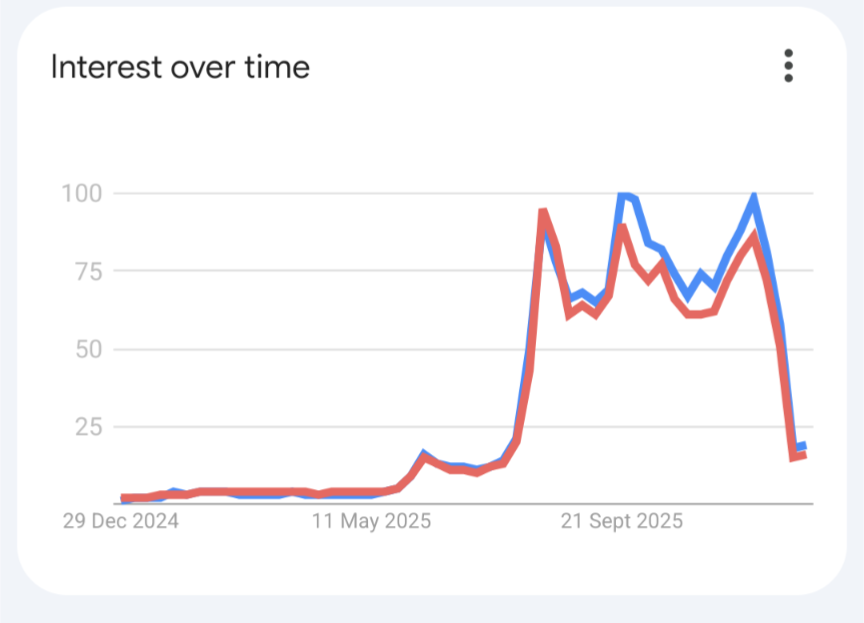
Task: Click the 50 y-axis label
Action: pos(89,349)
